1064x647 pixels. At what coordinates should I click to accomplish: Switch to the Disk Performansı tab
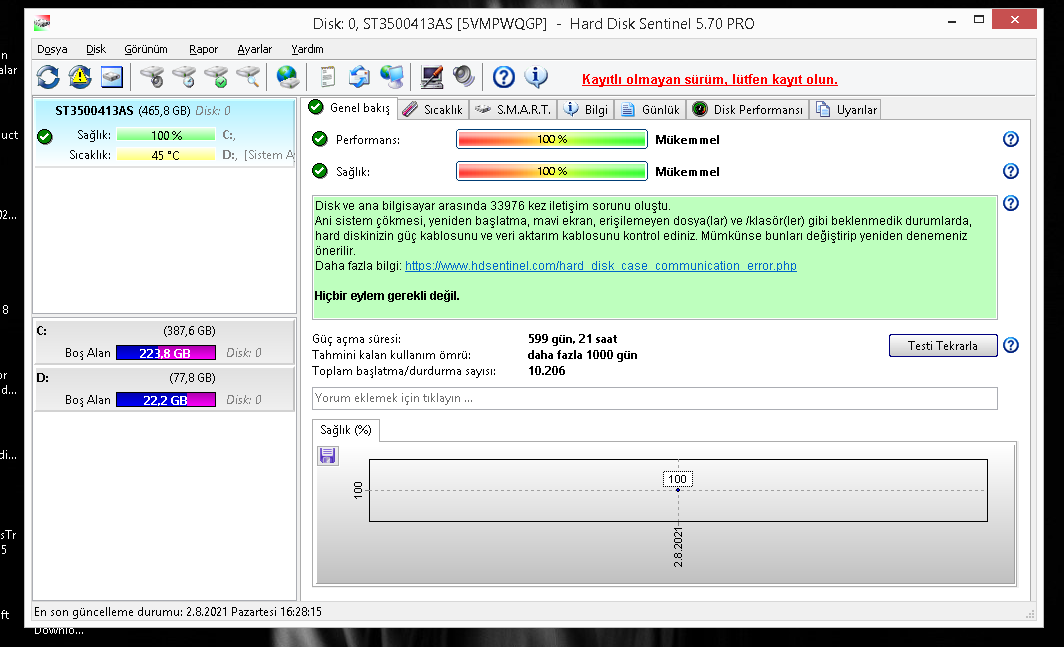coord(748,110)
